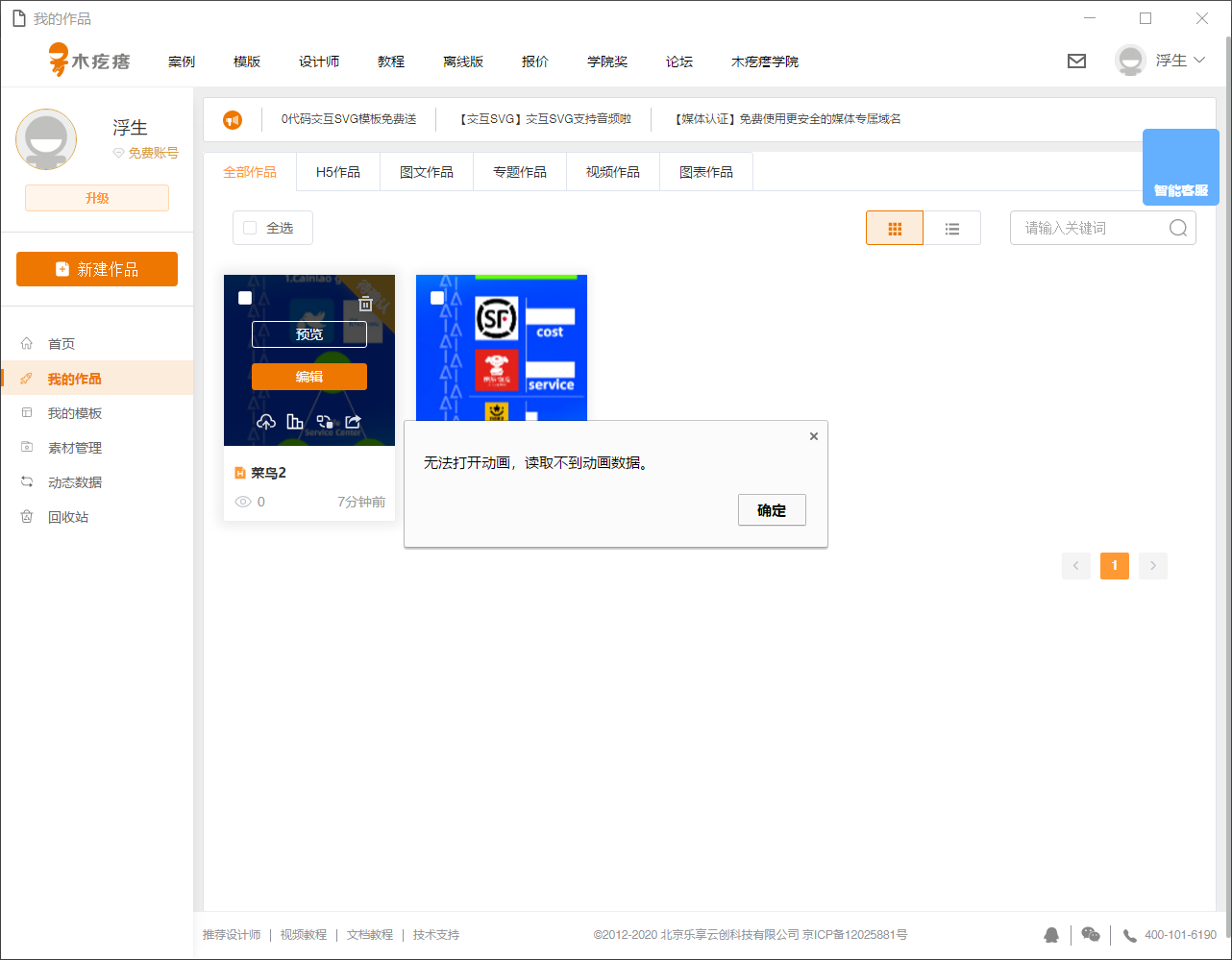Open 首页 in the sidebar
The height and width of the screenshot is (960, 1232).
pos(97,344)
